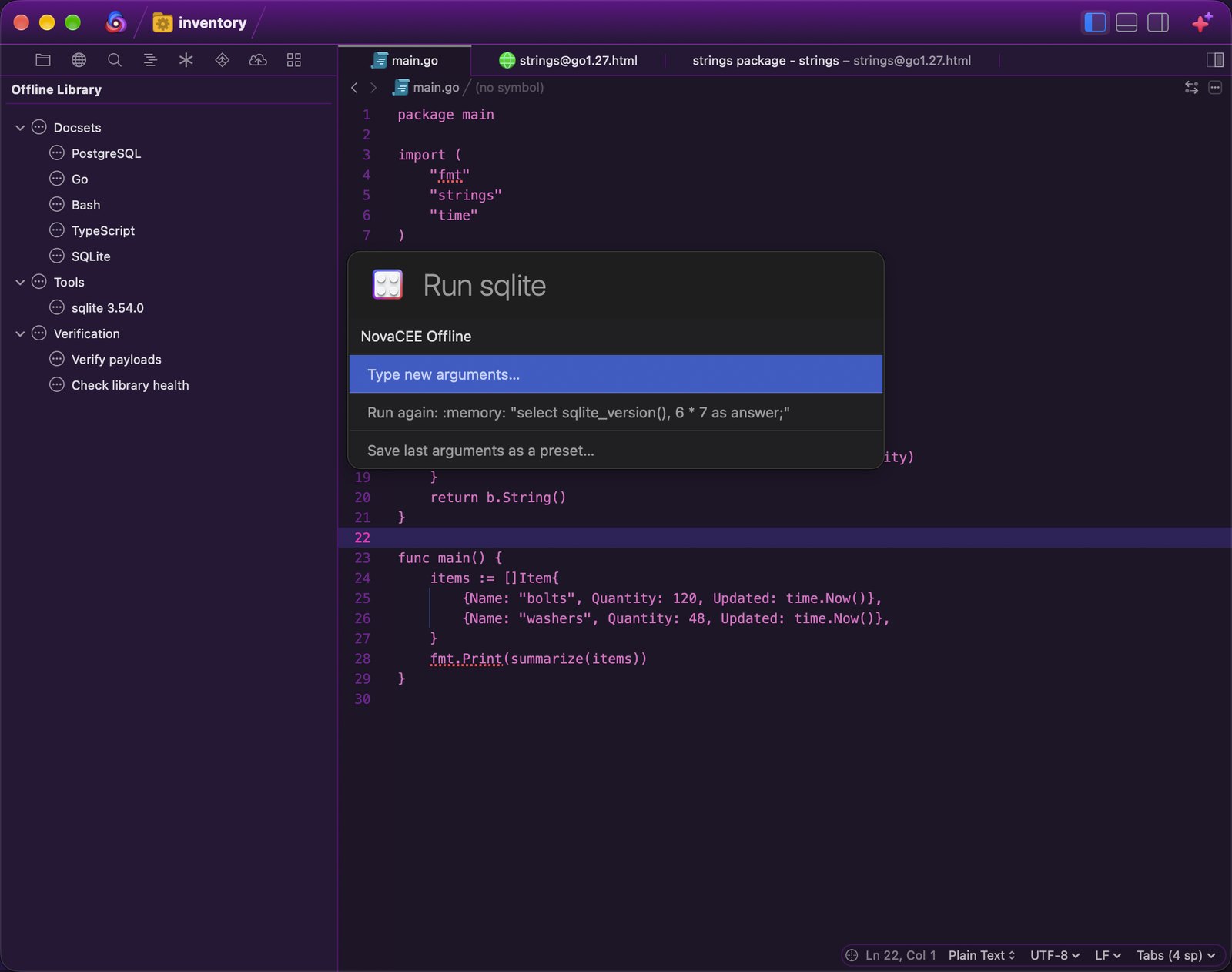1232x972 pixels.
Task: Toggle the right sidebar visibility
Action: [1158, 22]
